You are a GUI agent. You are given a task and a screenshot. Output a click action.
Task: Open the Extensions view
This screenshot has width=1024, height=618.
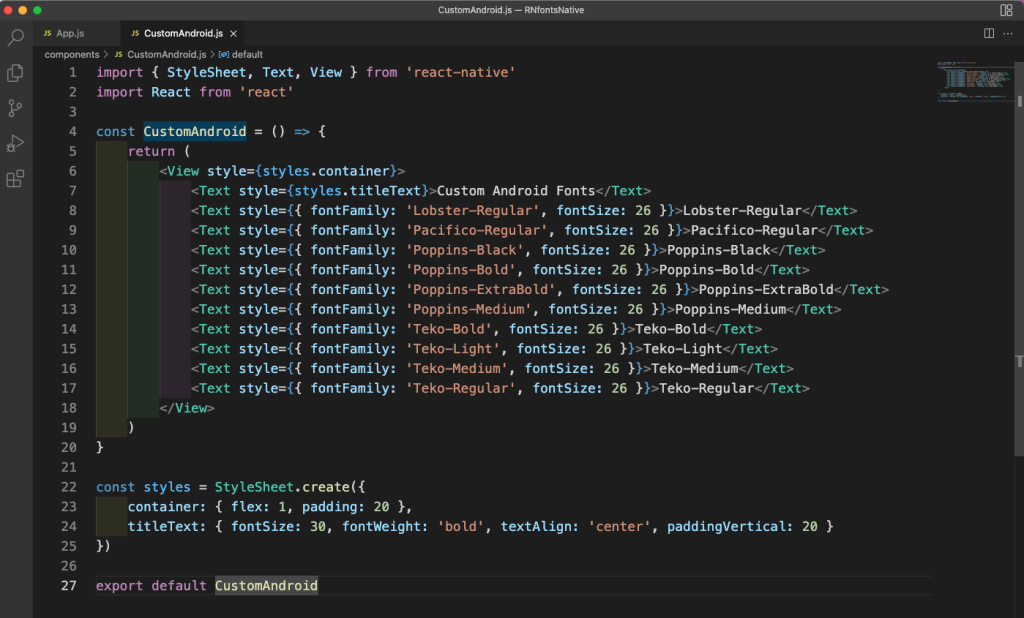click(16, 179)
